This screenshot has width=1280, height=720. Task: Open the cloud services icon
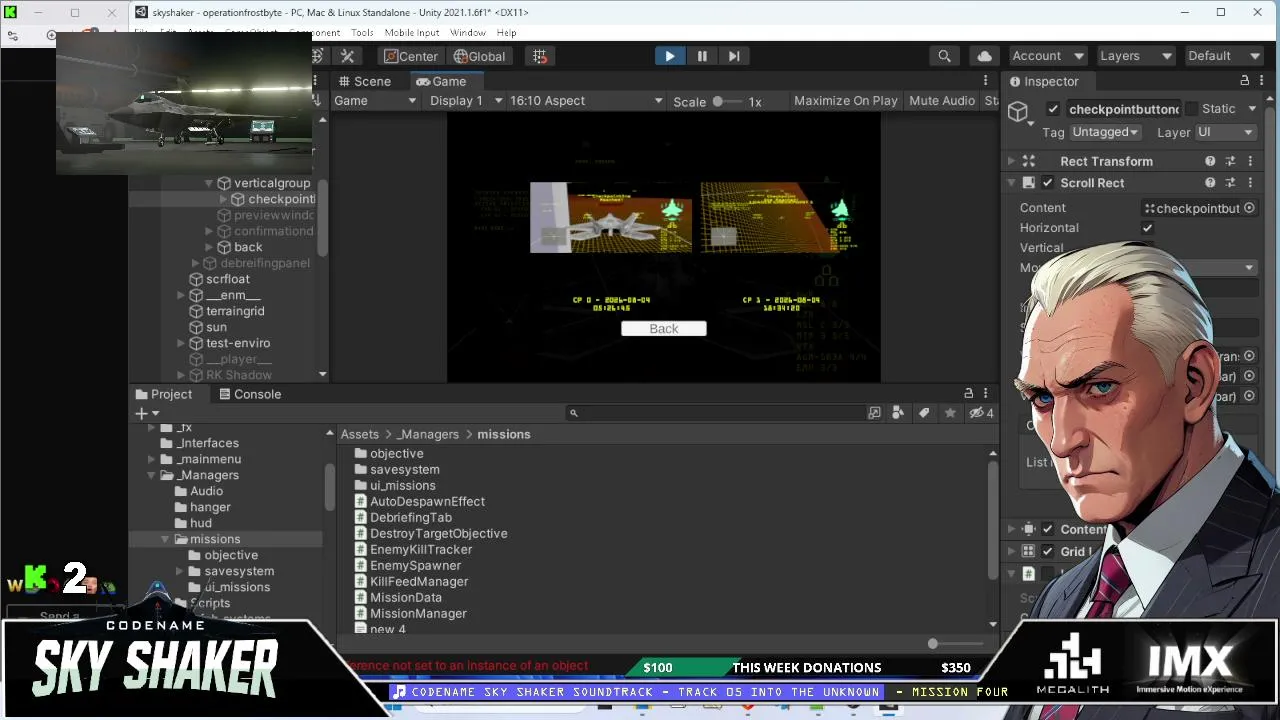[x=985, y=56]
